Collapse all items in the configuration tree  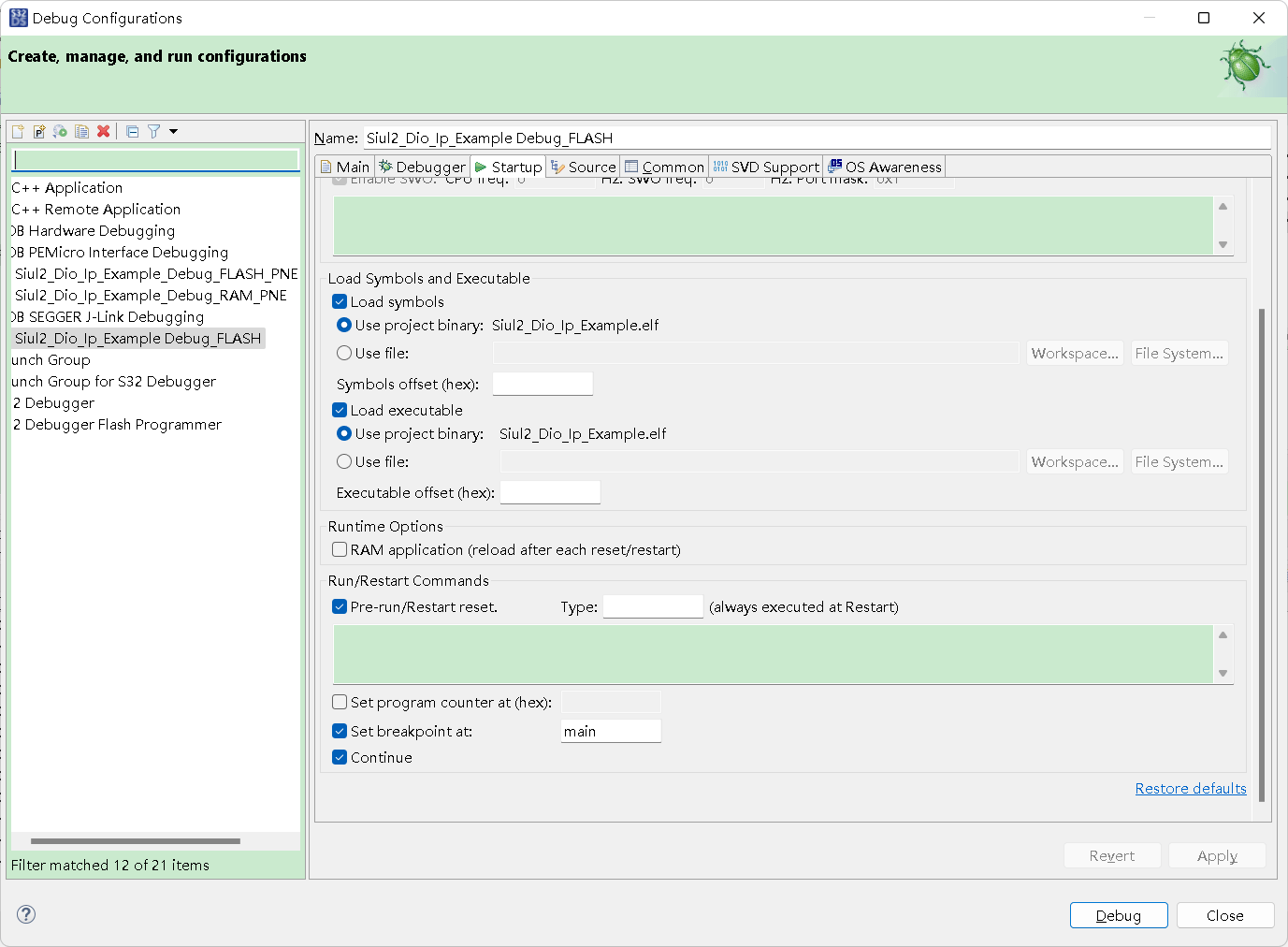coord(132,131)
